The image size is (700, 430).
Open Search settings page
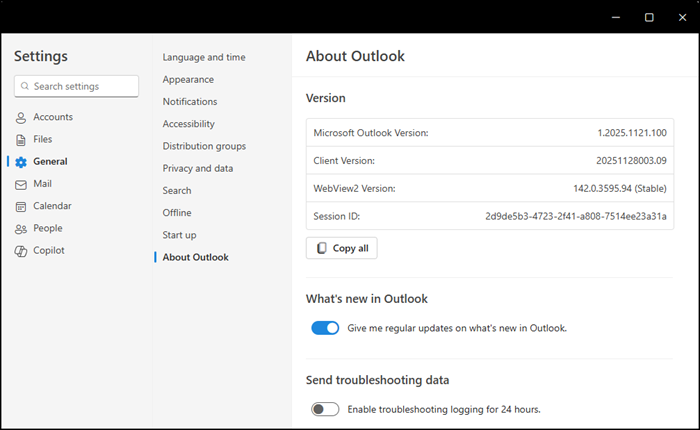point(177,191)
